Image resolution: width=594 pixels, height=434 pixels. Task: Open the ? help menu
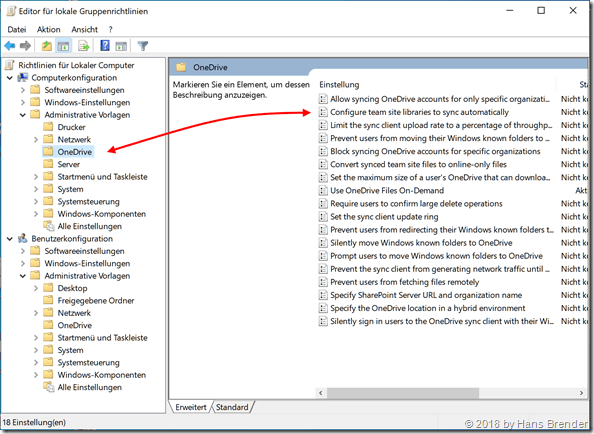click(111, 30)
